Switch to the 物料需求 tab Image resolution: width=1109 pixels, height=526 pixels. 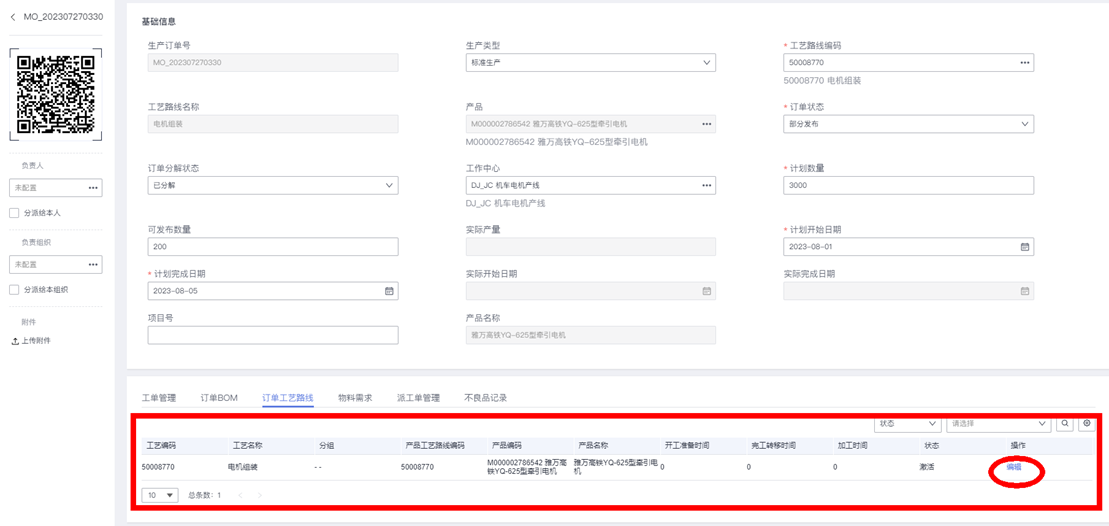point(355,398)
